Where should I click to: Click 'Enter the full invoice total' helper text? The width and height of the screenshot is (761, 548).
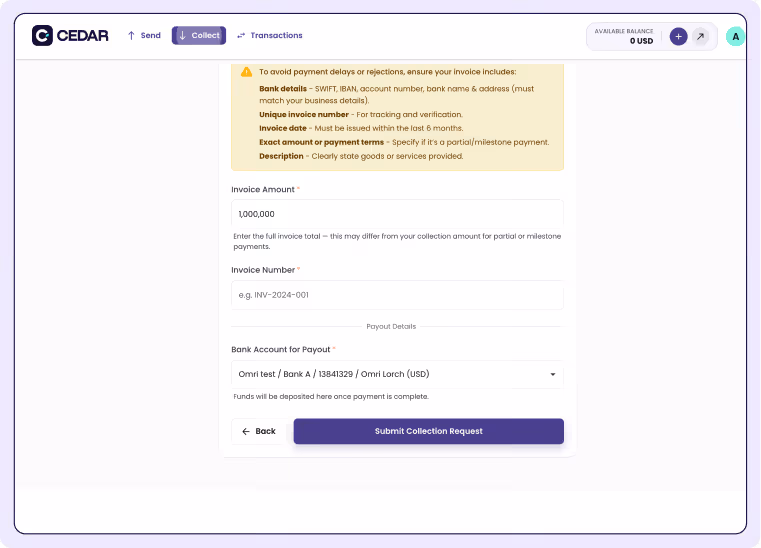pos(397,241)
